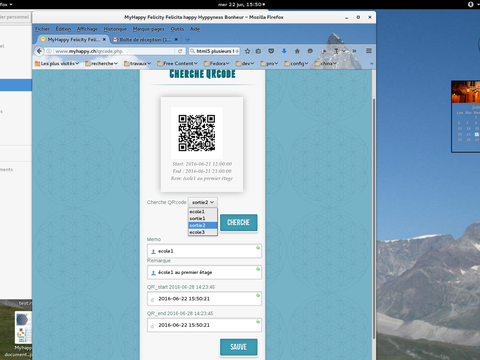
Task: Close the Boîte de réception tab
Action: 176,39
